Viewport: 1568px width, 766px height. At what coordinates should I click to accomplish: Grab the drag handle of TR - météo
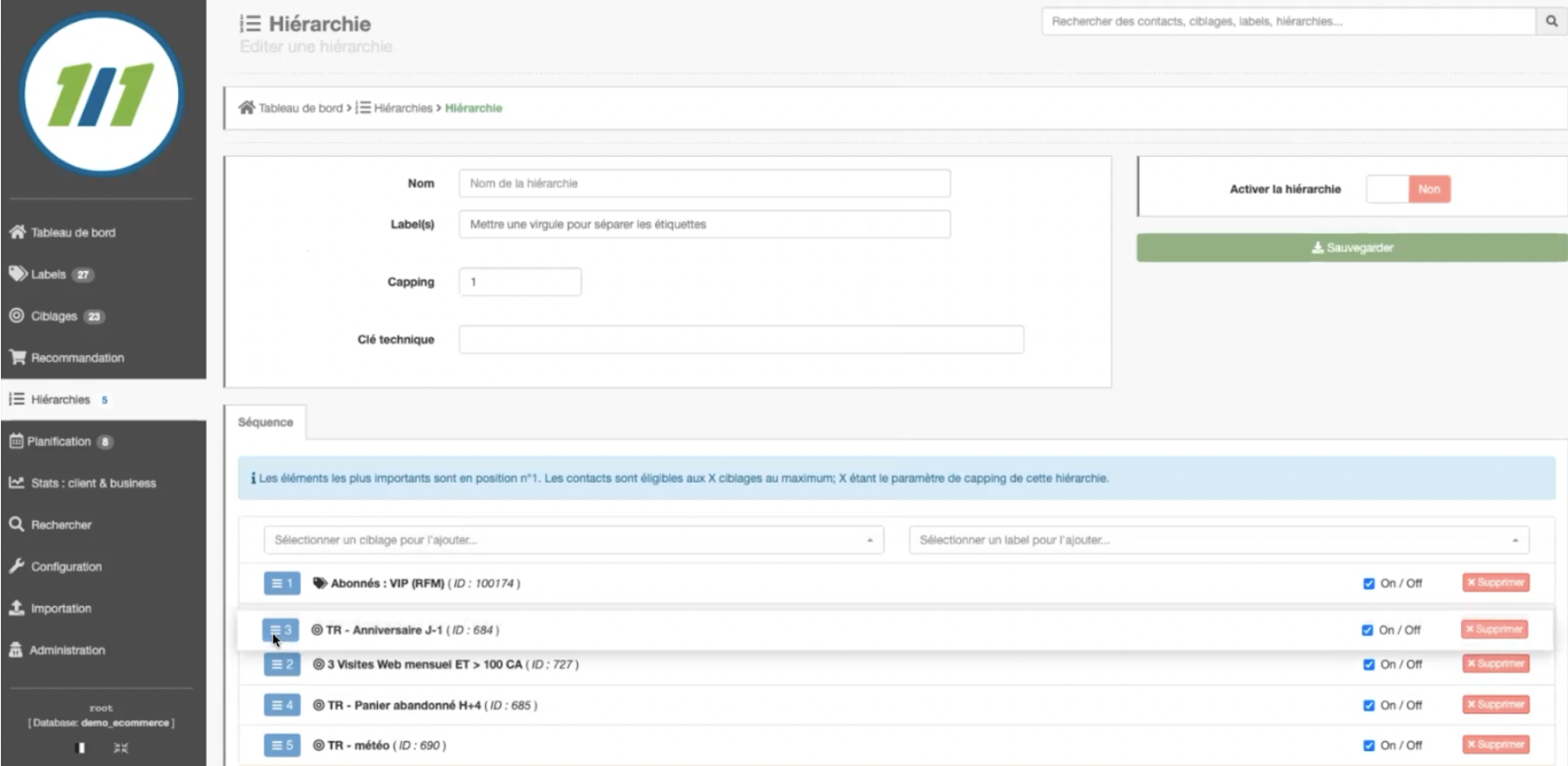click(x=282, y=745)
